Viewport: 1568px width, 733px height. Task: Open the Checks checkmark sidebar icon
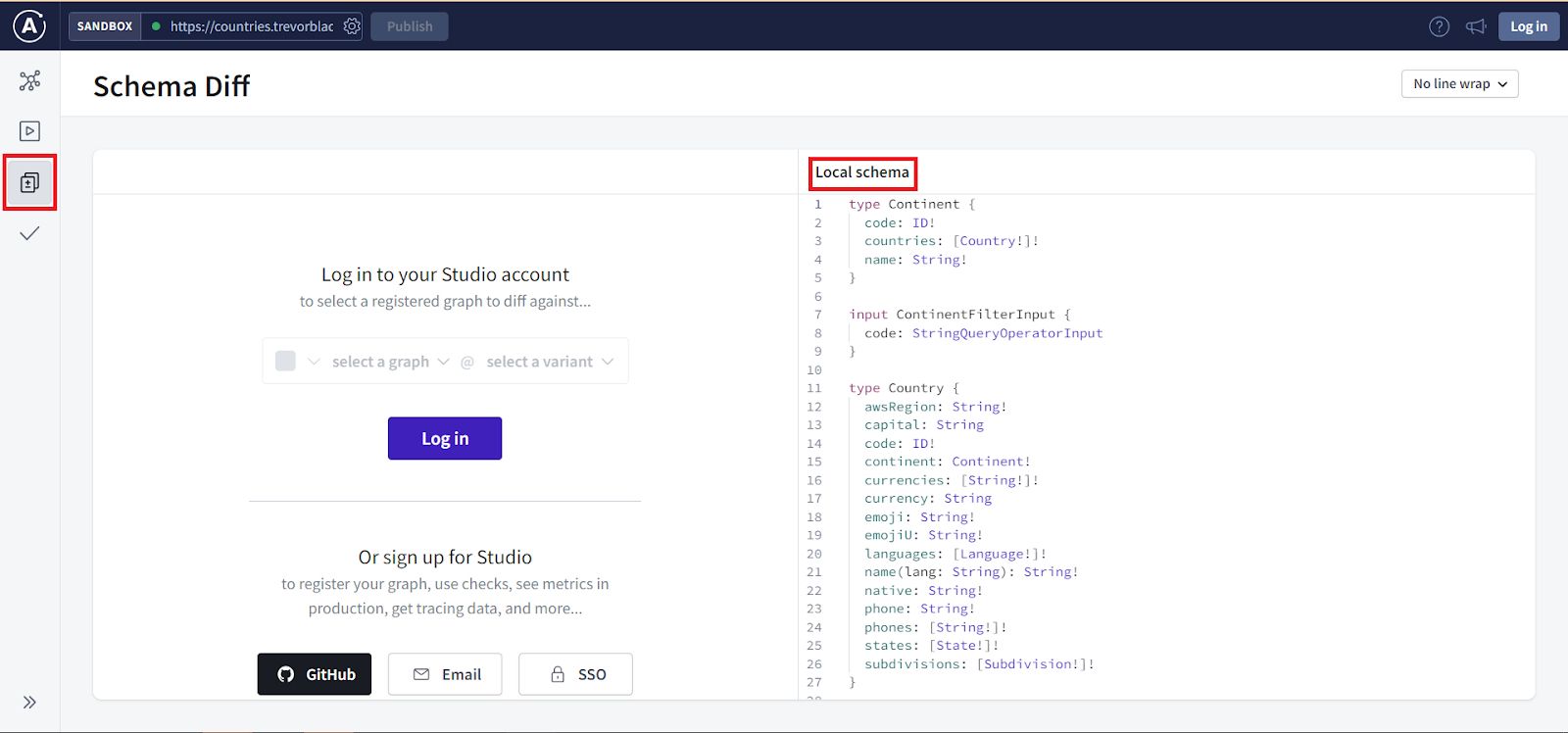tap(29, 233)
